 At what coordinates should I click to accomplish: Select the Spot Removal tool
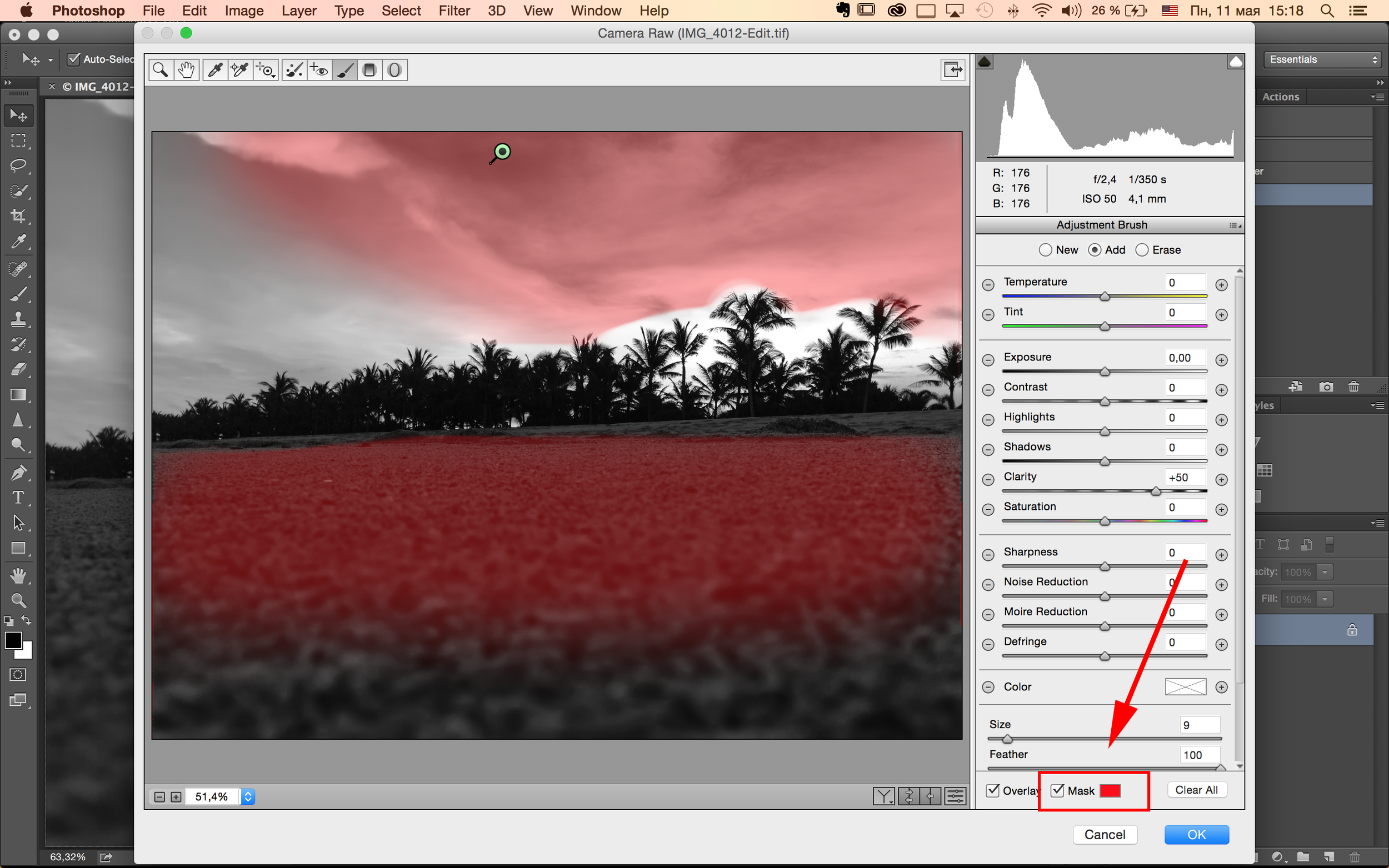point(294,70)
